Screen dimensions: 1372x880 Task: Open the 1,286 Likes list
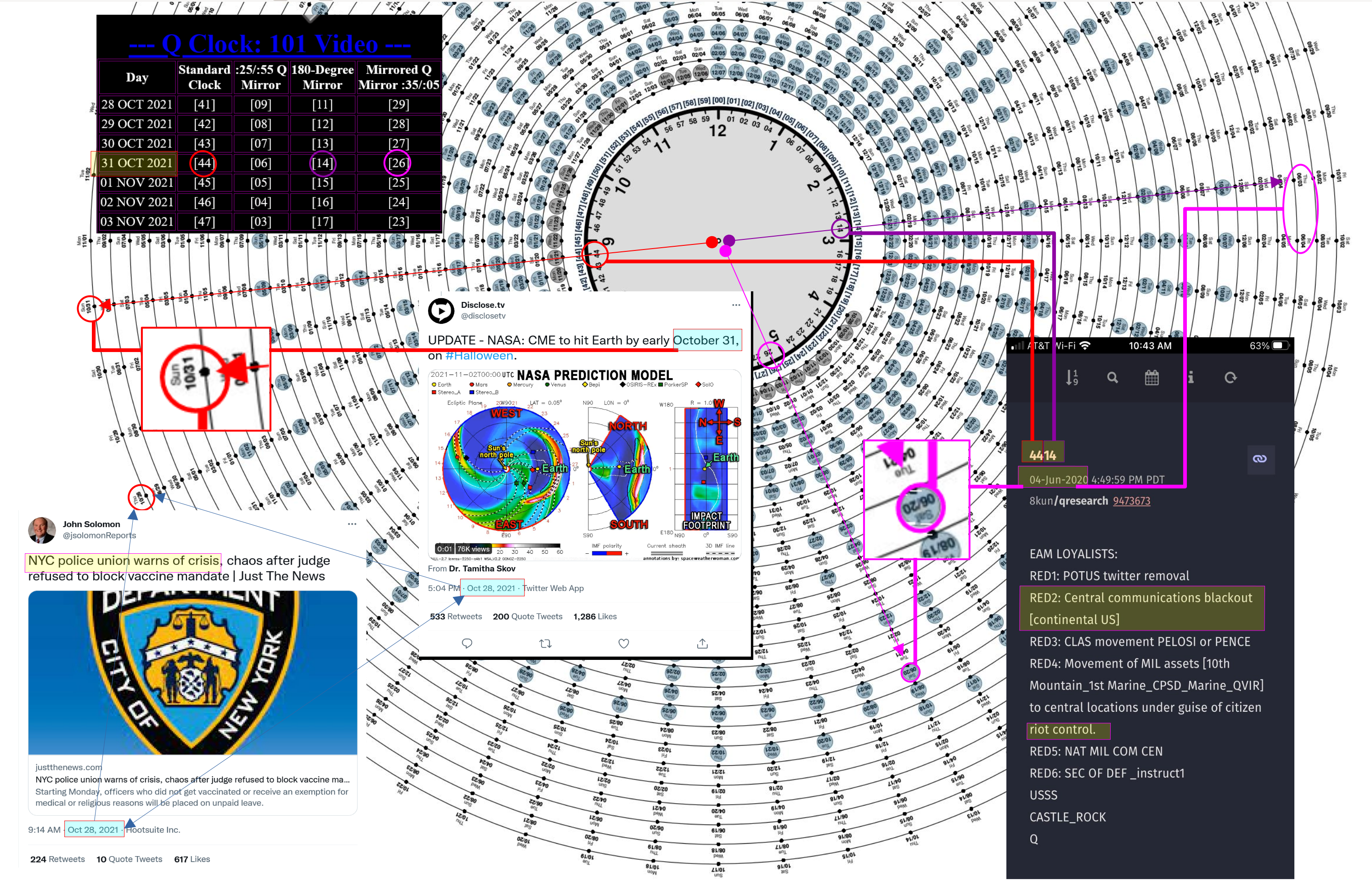(595, 617)
